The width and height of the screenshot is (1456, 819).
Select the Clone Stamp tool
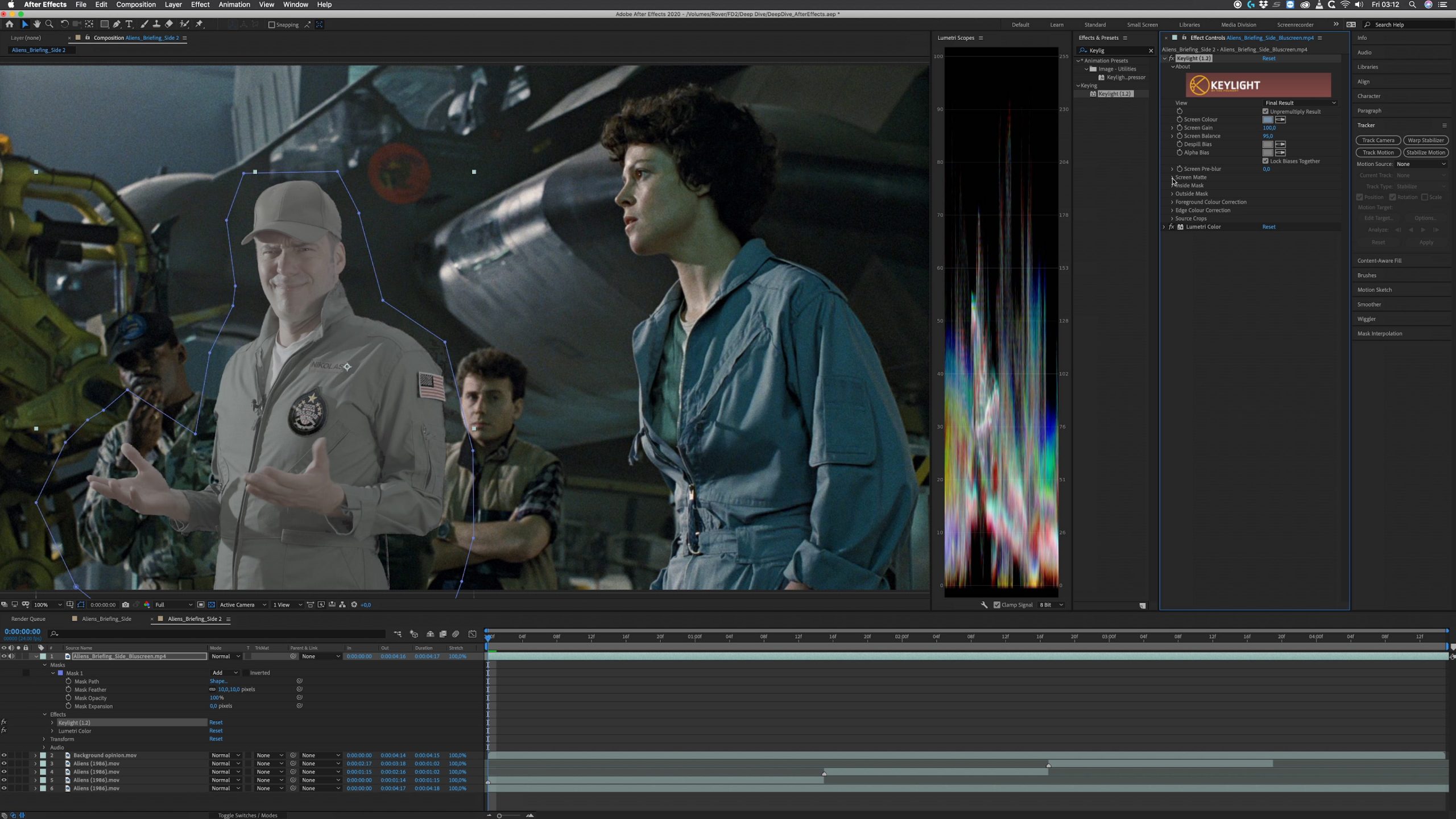pyautogui.click(x=156, y=24)
